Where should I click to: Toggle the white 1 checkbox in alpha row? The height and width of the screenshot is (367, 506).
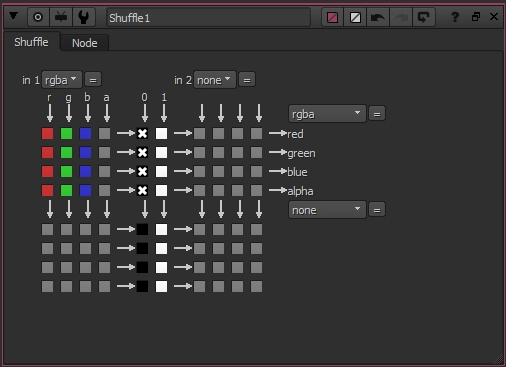tap(161, 190)
